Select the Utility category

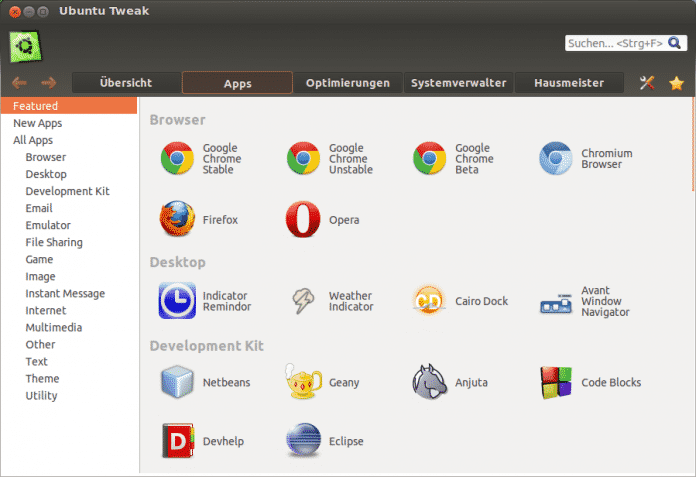[69, 395]
